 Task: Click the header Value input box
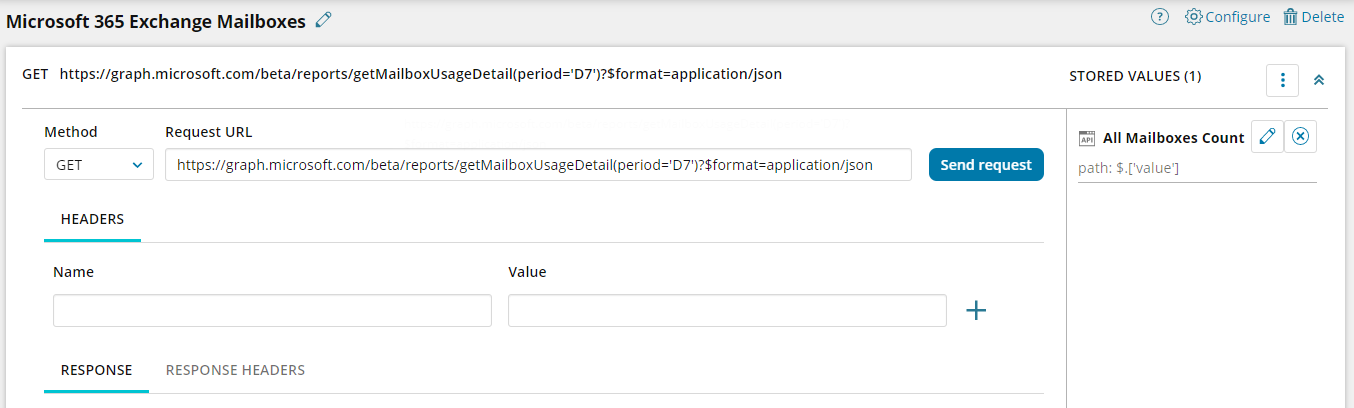tap(727, 311)
